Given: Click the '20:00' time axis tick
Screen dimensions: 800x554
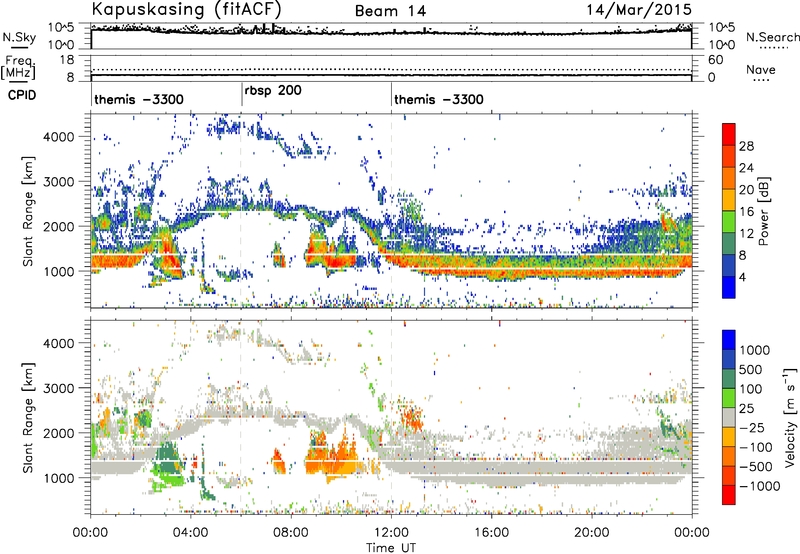Looking at the screenshot, I should (591, 533).
